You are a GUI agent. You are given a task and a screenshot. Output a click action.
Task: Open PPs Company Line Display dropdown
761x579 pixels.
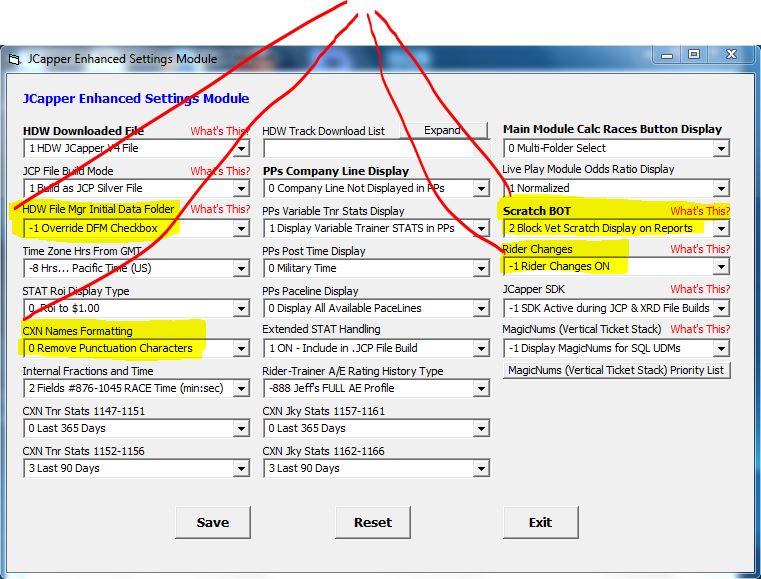click(481, 188)
